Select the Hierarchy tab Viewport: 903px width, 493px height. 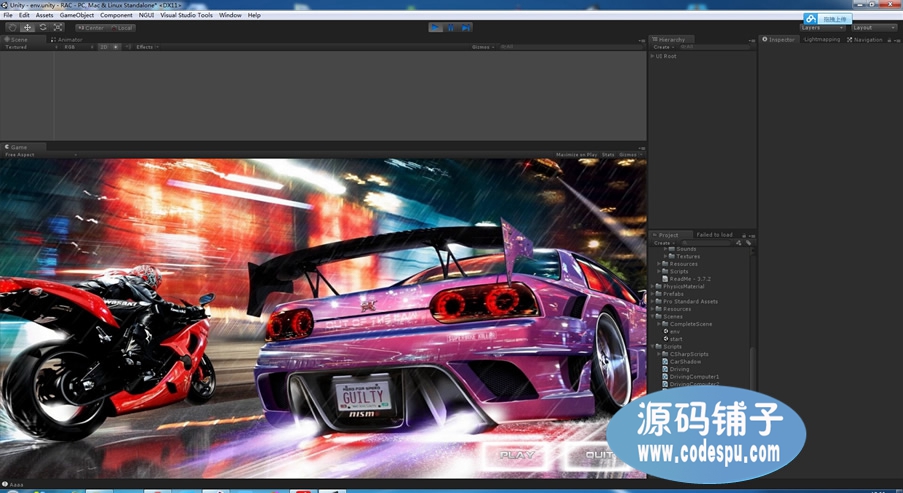(x=671, y=39)
